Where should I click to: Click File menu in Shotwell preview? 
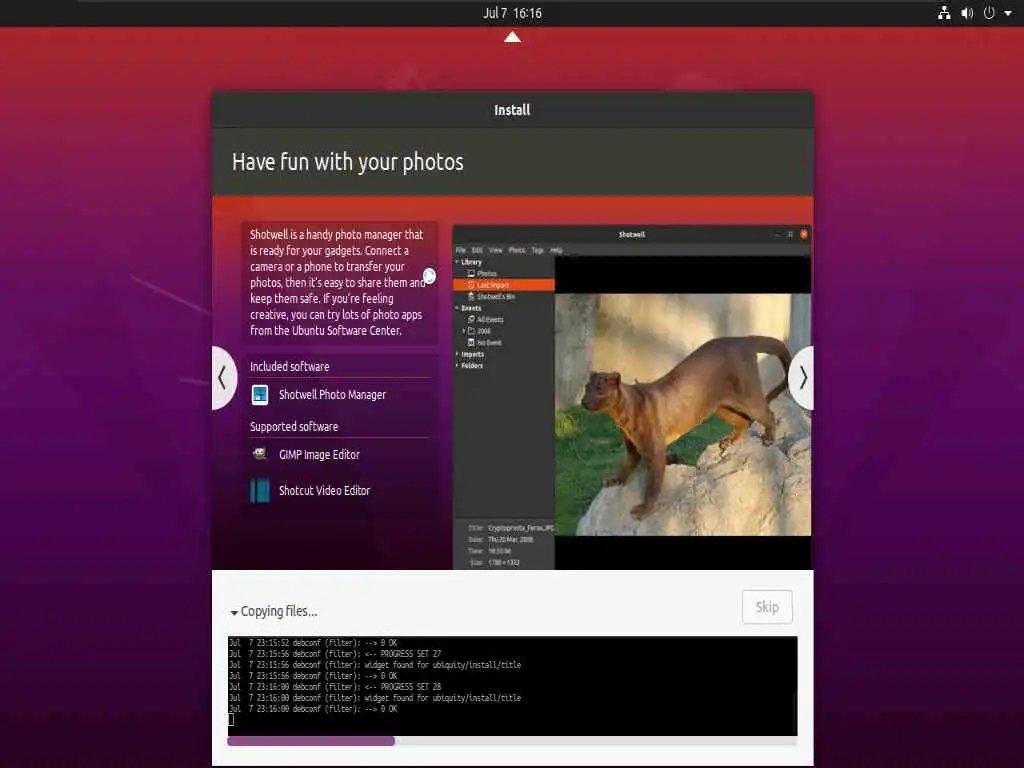click(460, 250)
